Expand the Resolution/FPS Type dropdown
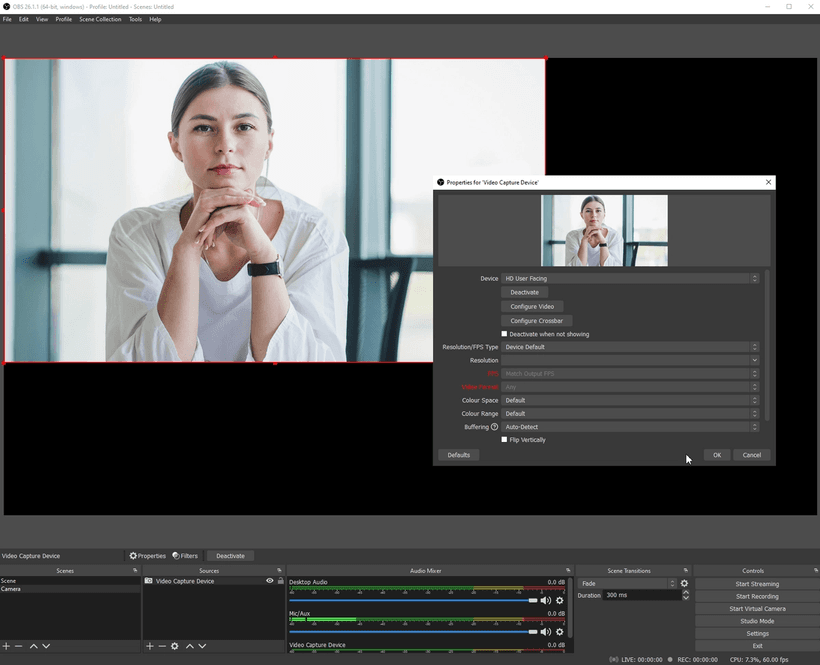Image resolution: width=820 pixels, height=665 pixels. click(x=630, y=347)
